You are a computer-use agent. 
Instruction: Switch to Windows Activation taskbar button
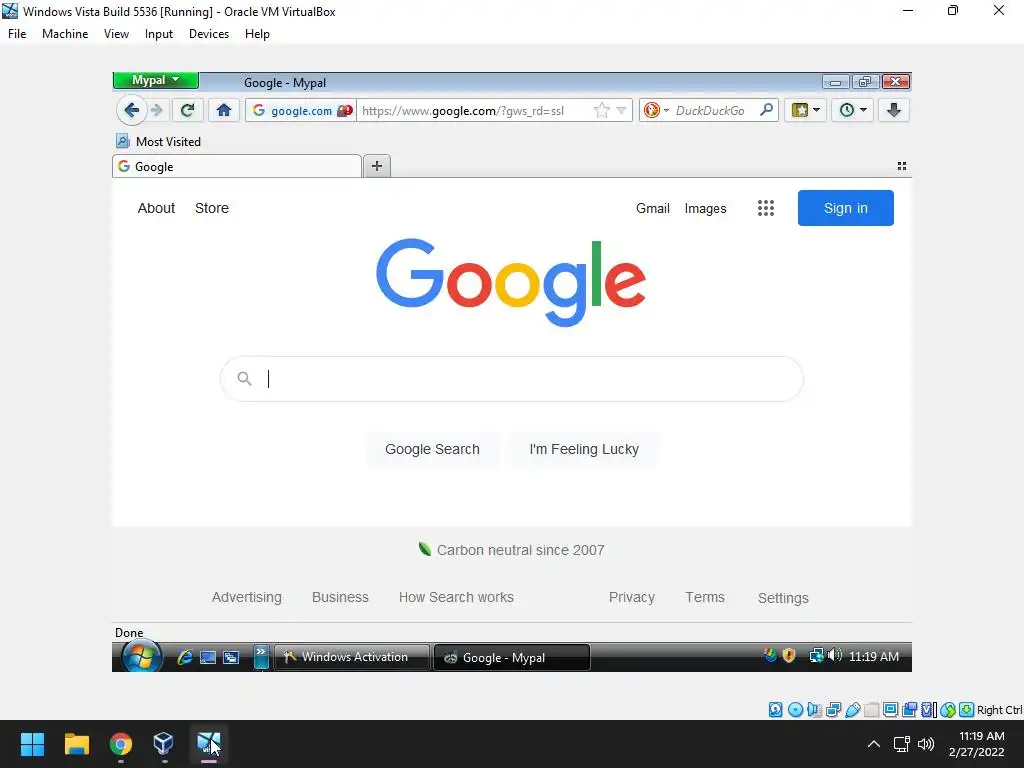[353, 657]
